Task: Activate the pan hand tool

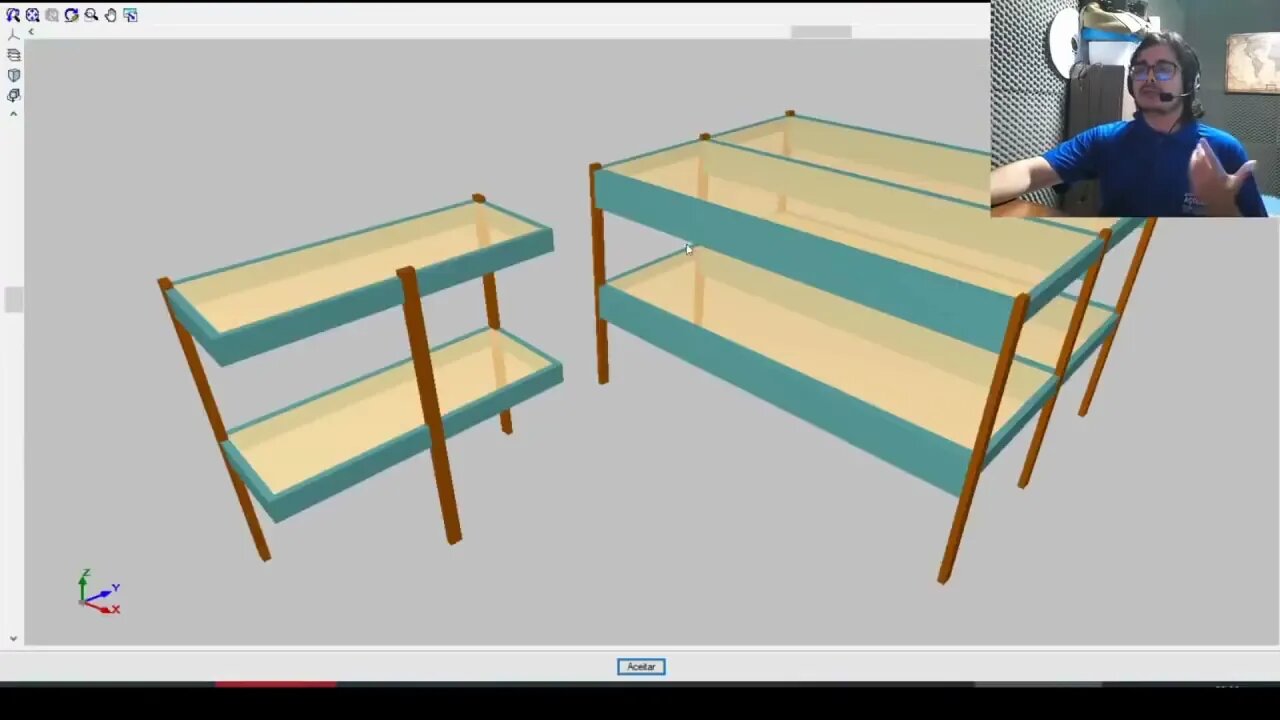Action: (110, 15)
